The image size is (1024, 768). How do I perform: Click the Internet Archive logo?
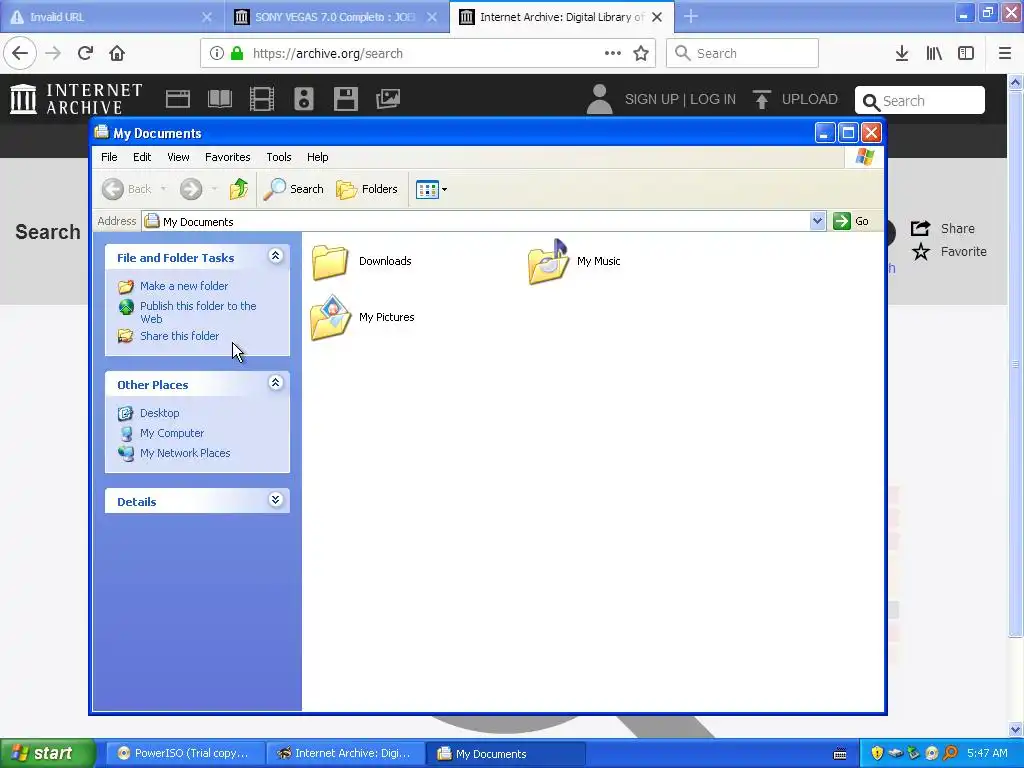click(76, 99)
